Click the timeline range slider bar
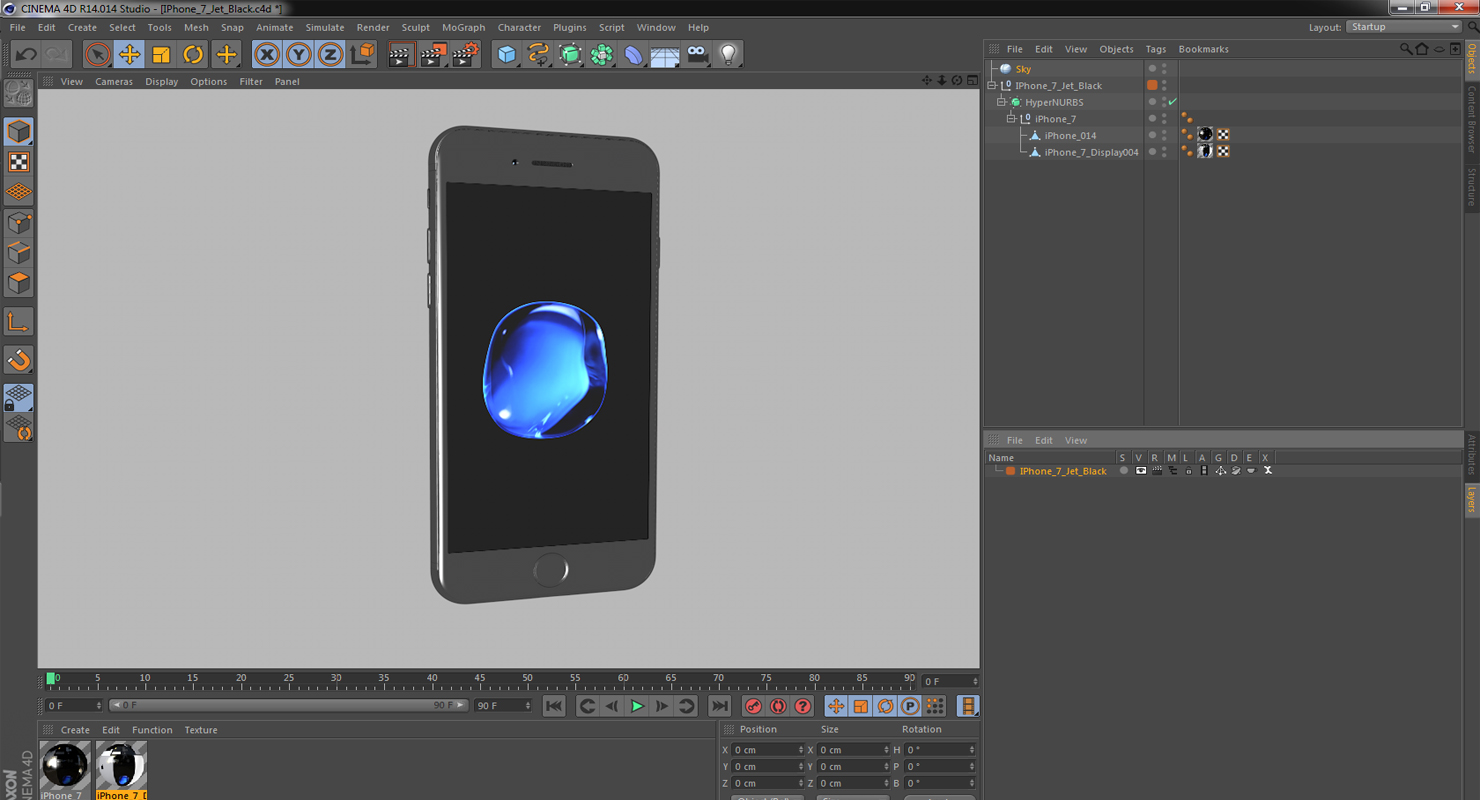Image resolution: width=1480 pixels, height=800 pixels. (x=288, y=706)
